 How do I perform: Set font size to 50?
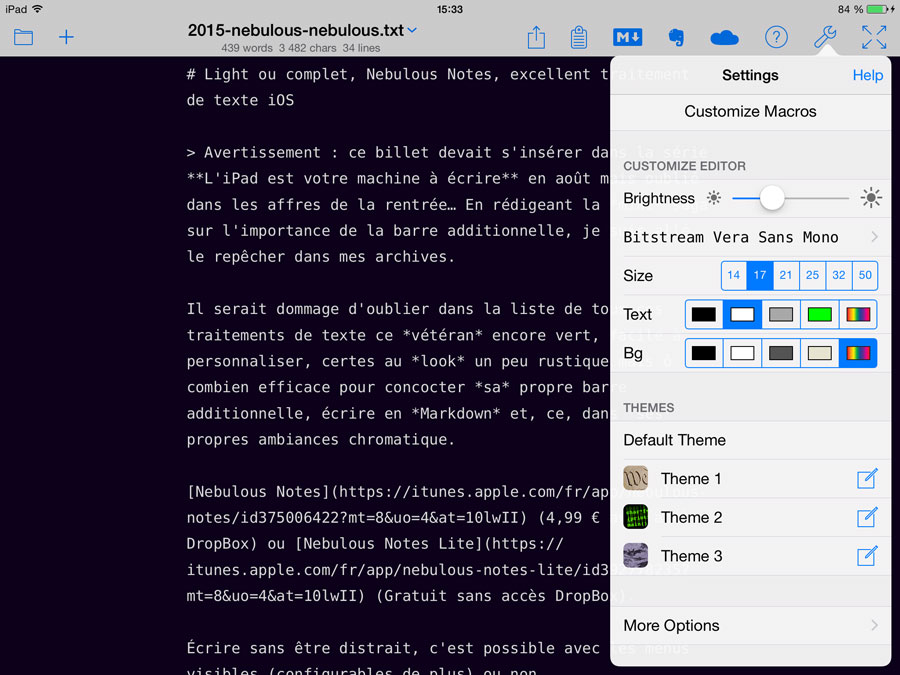(865, 276)
